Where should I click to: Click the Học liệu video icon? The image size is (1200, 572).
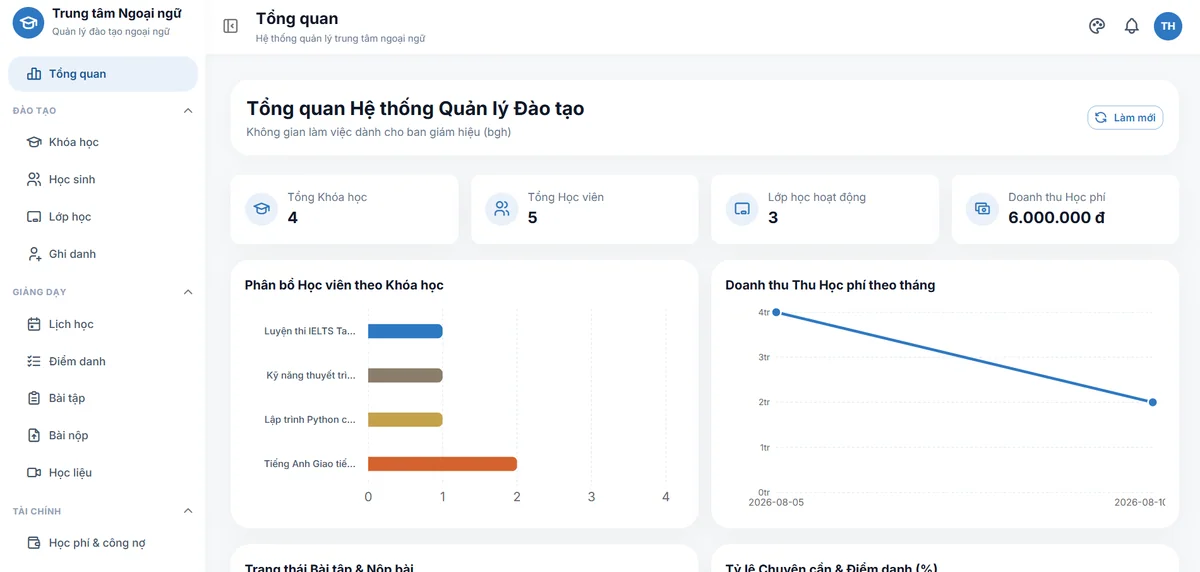(x=34, y=472)
